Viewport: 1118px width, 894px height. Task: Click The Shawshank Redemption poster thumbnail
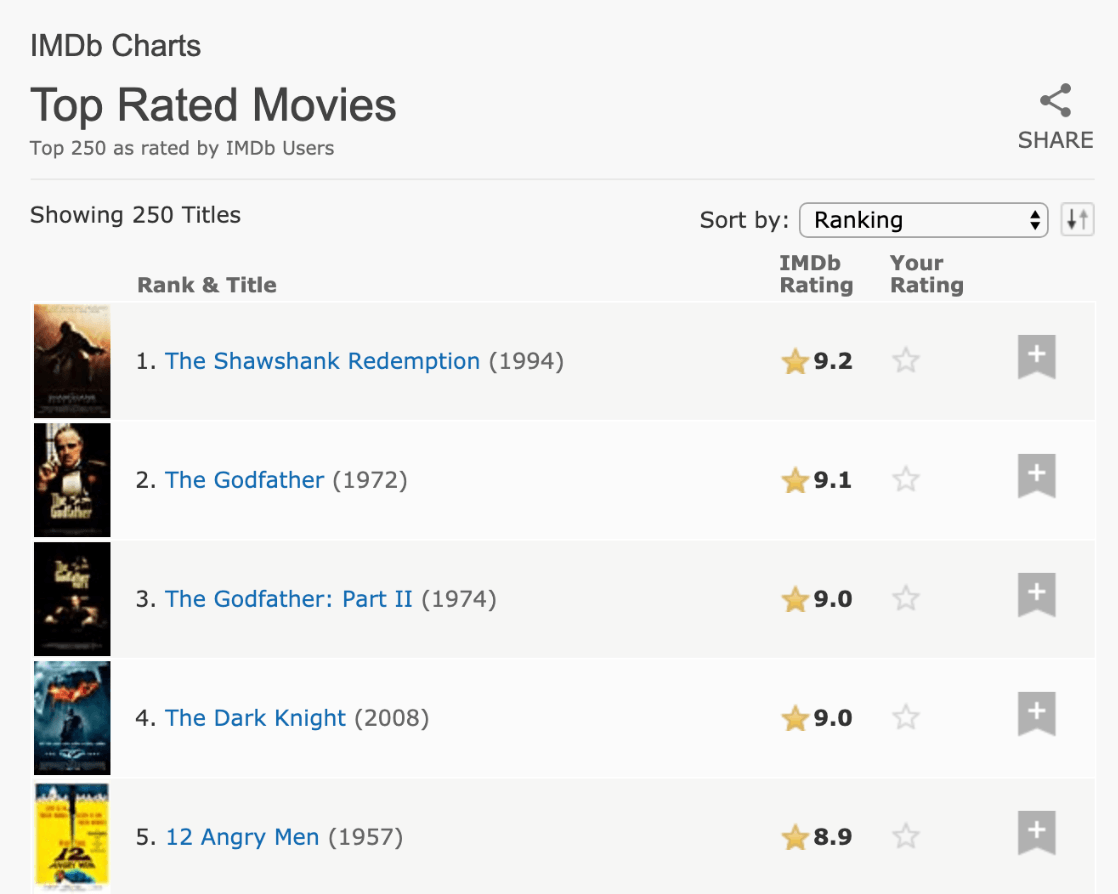click(72, 361)
